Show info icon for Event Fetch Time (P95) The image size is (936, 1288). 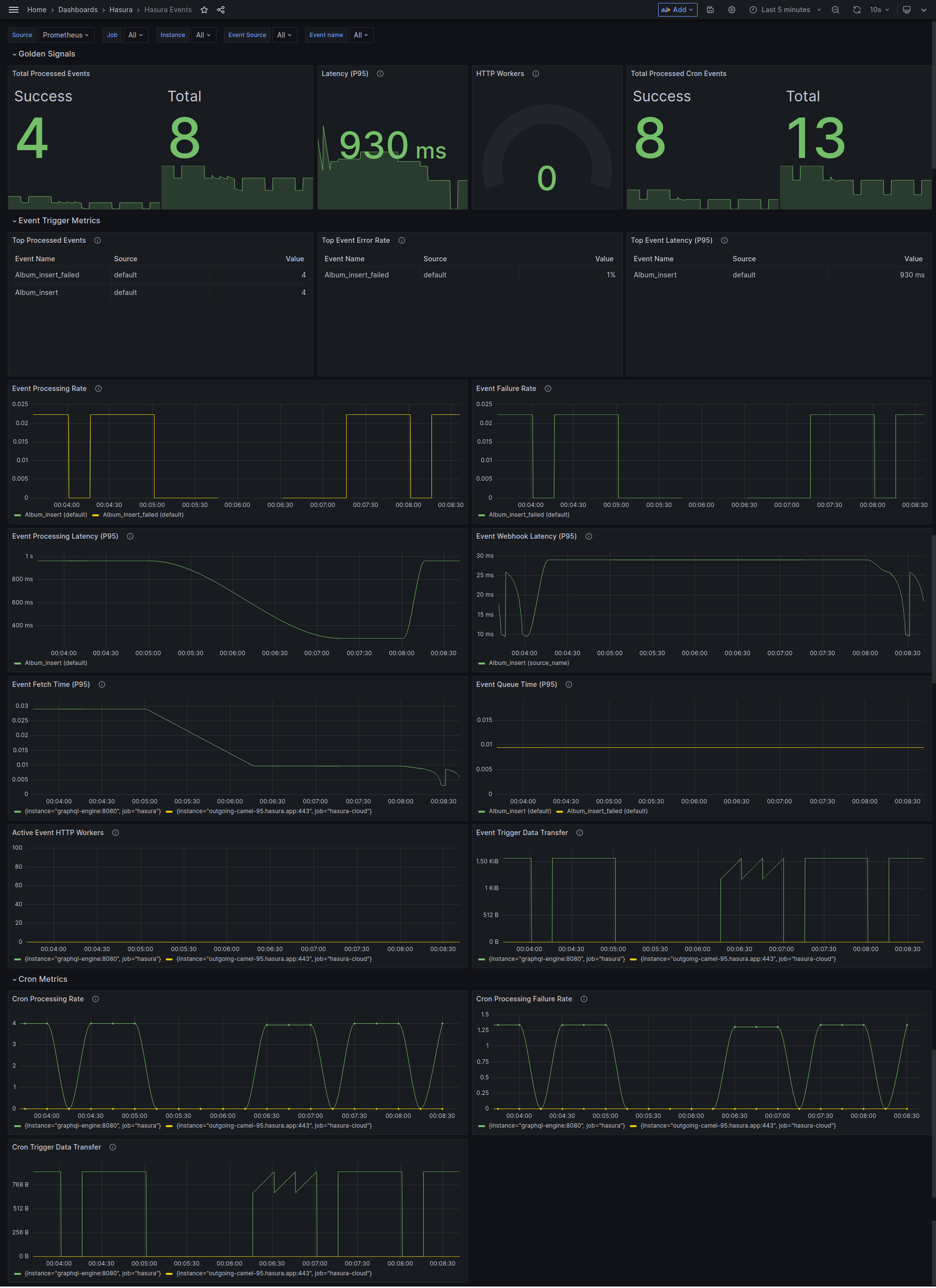102,685
